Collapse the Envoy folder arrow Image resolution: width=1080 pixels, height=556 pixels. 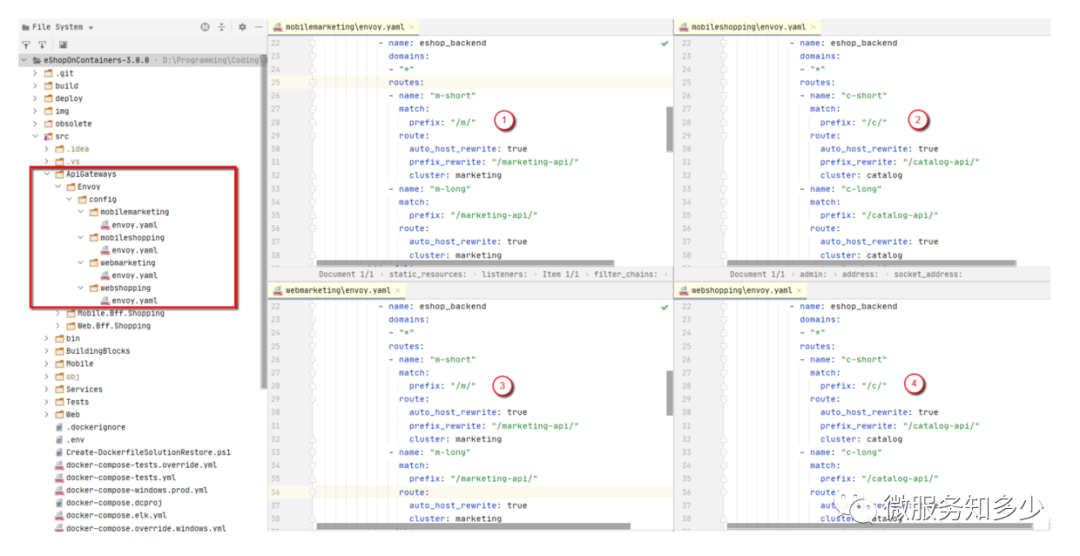click(x=59, y=187)
